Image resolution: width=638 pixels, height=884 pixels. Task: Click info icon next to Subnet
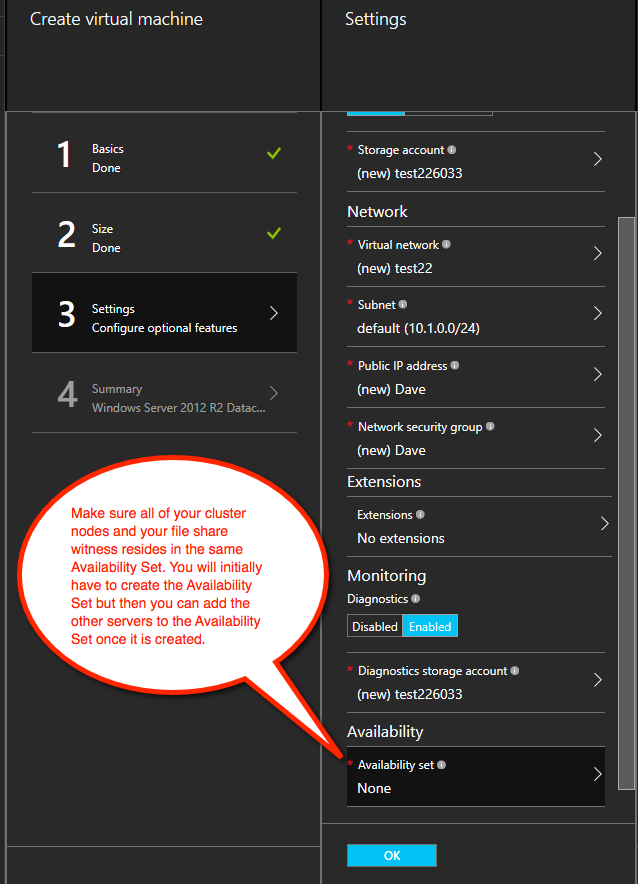point(403,304)
